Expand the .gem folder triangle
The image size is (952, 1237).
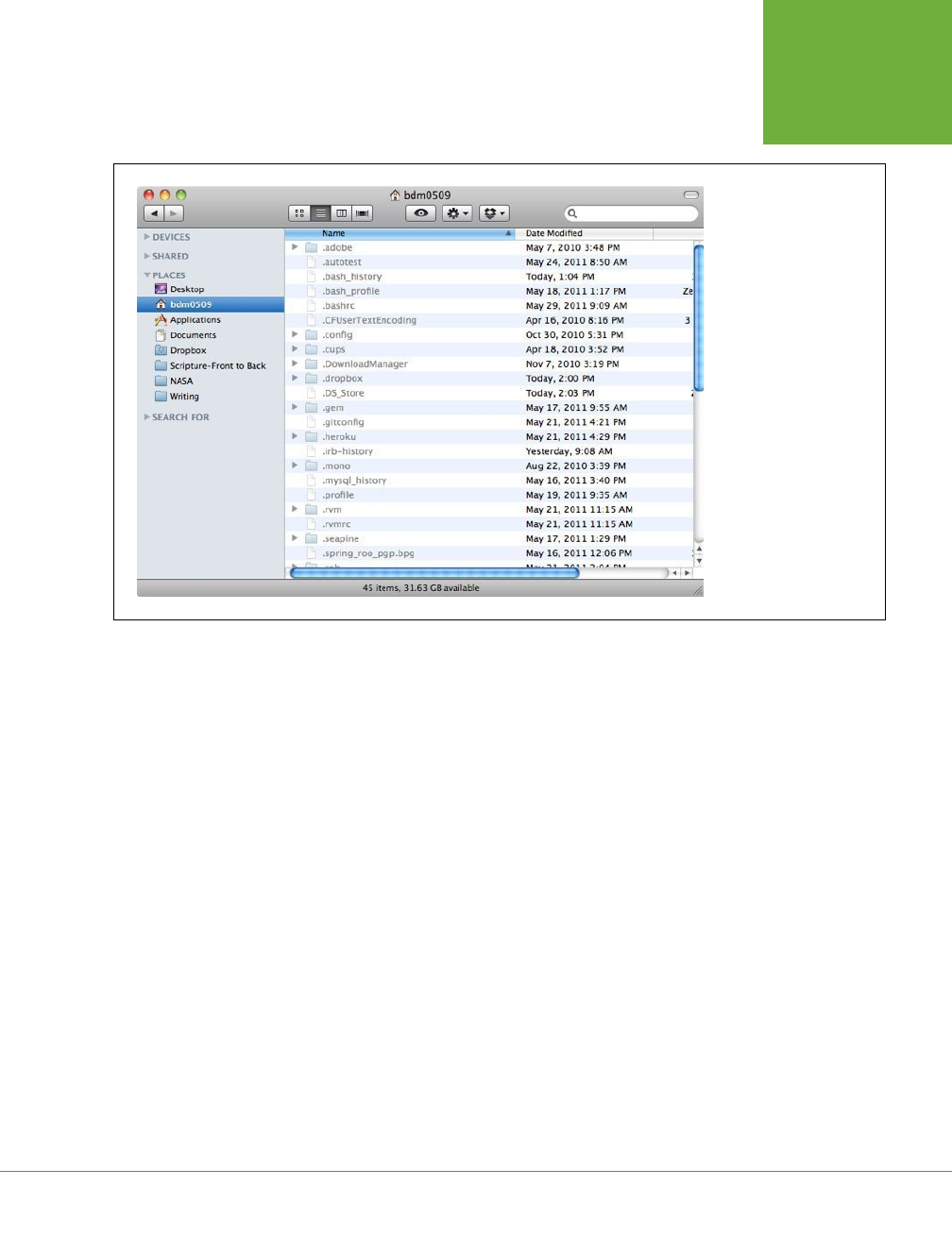pyautogui.click(x=295, y=407)
